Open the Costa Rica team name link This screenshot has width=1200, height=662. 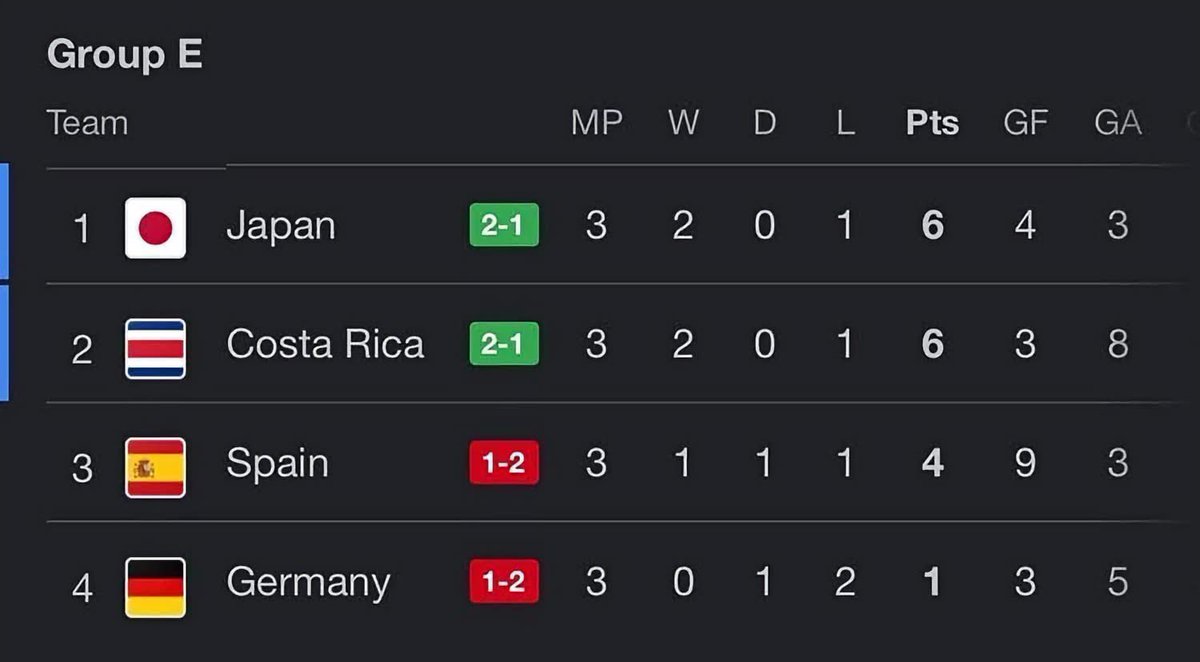coord(325,344)
